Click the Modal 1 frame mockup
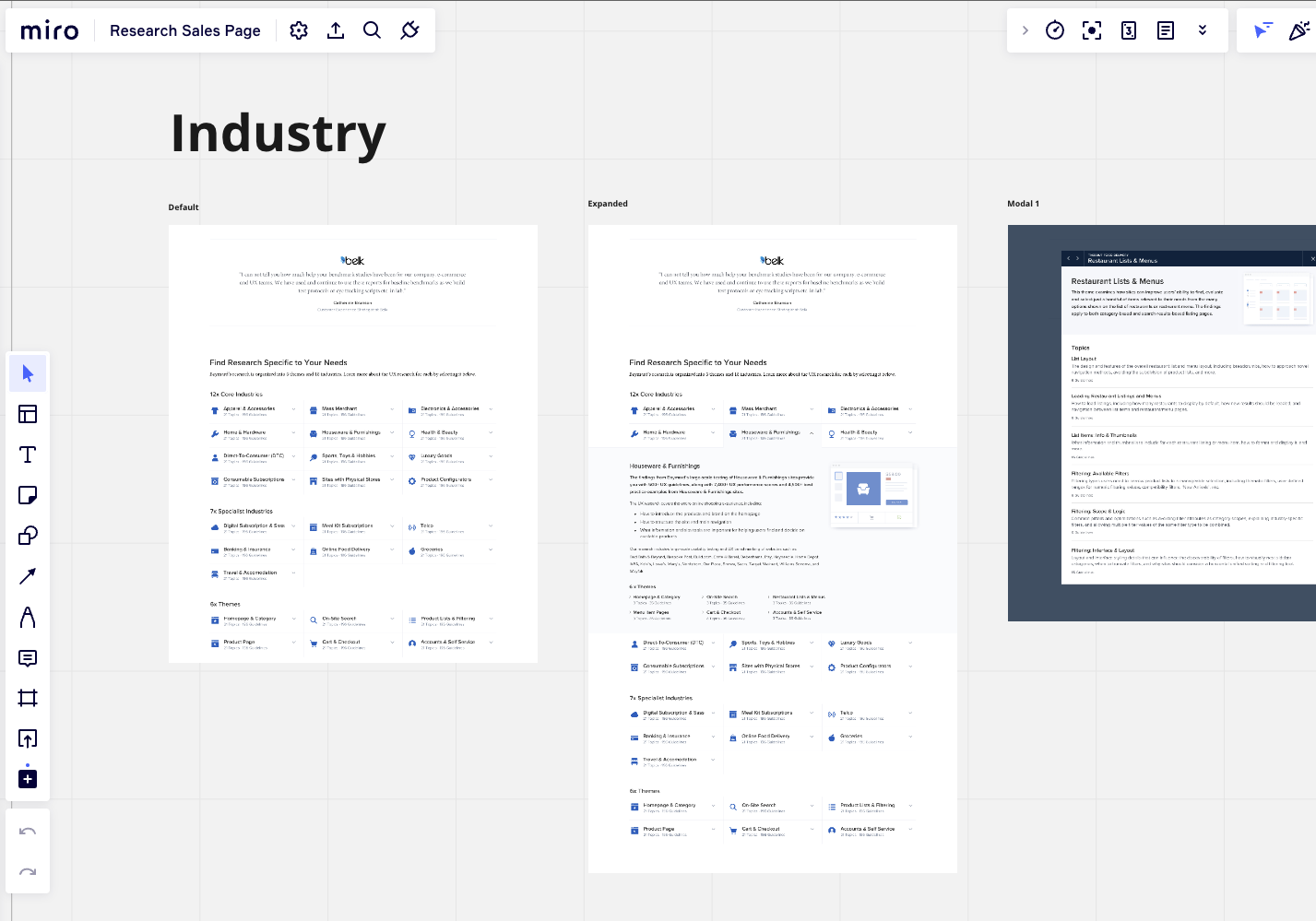This screenshot has width=1316, height=921. tap(1162, 423)
